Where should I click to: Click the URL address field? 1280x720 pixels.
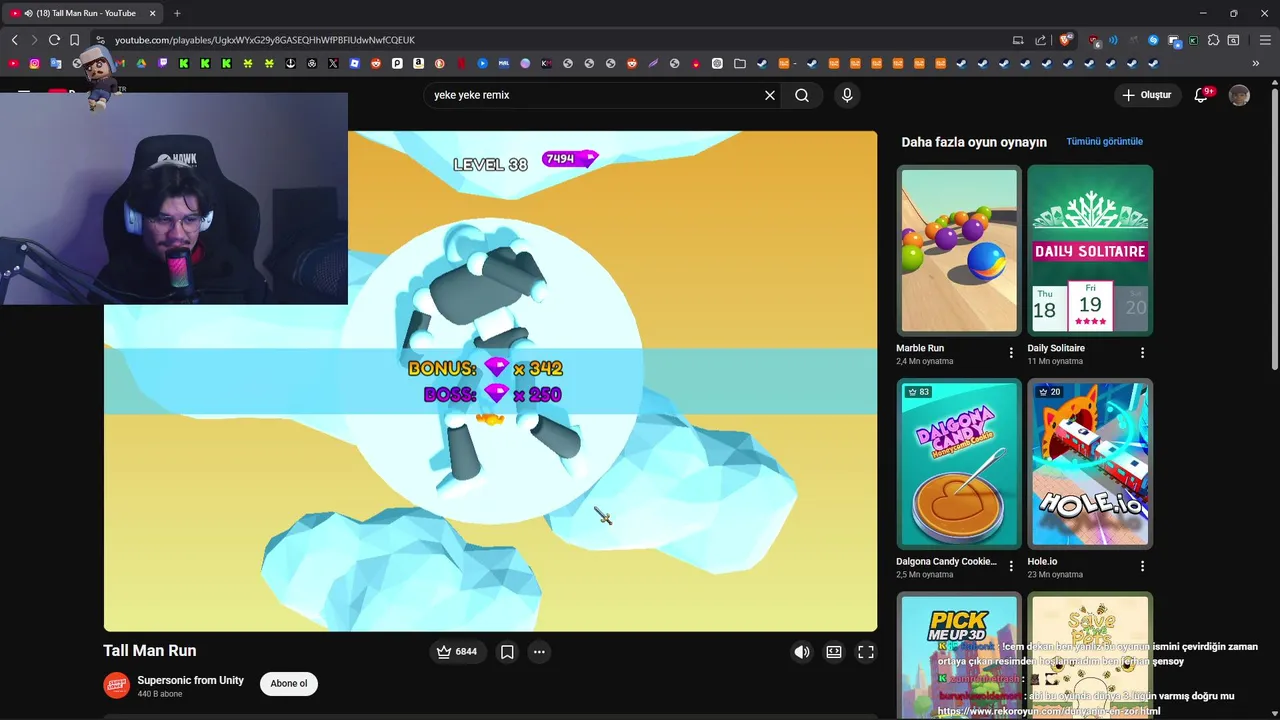(550, 40)
